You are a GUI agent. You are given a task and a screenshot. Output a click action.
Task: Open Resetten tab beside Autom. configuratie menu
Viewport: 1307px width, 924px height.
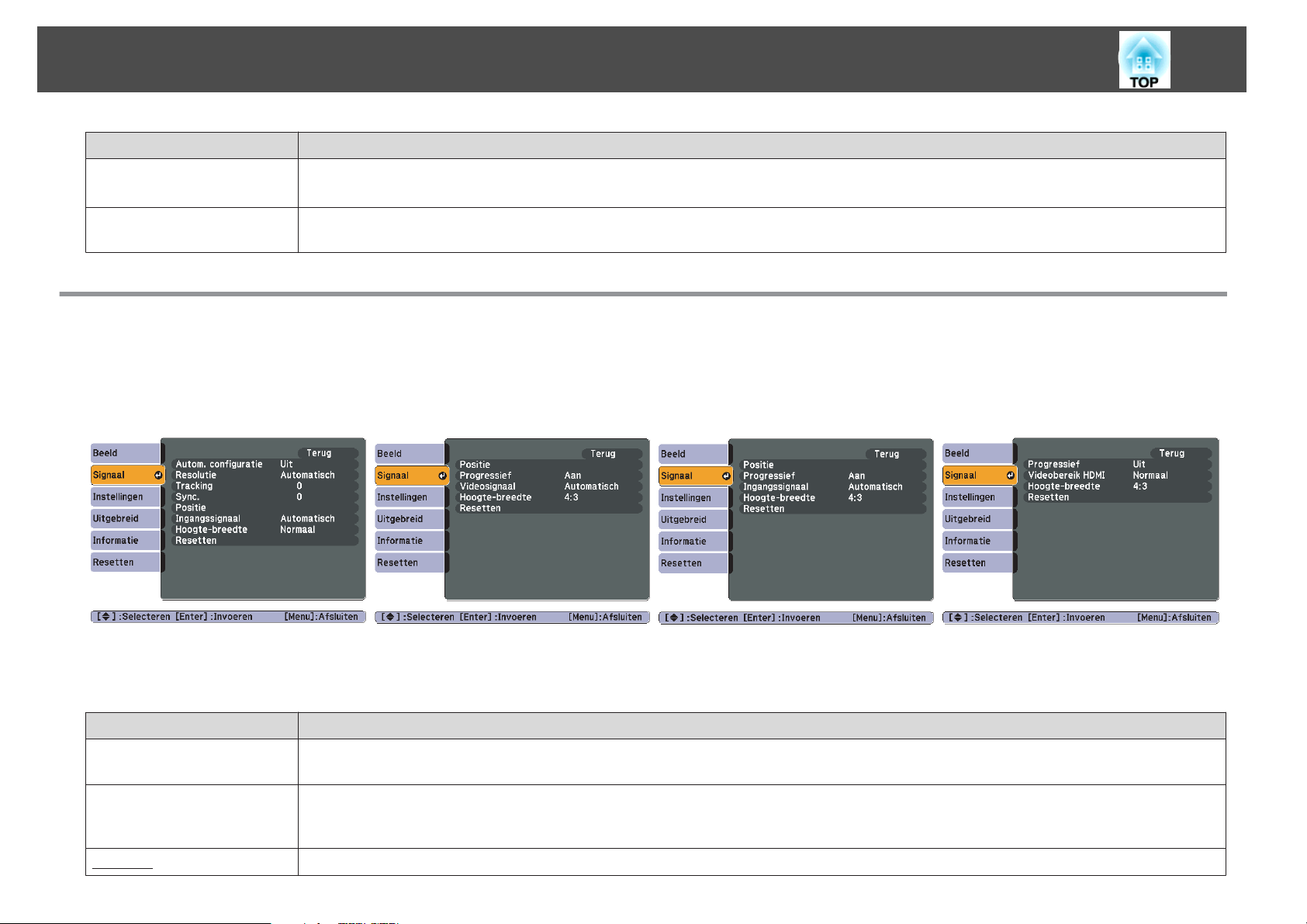126,562
